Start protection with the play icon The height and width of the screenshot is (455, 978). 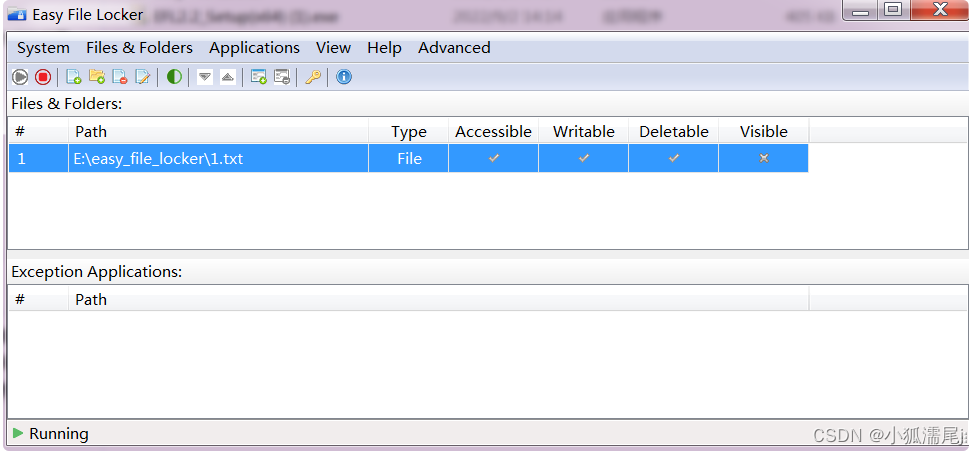tap(20, 77)
